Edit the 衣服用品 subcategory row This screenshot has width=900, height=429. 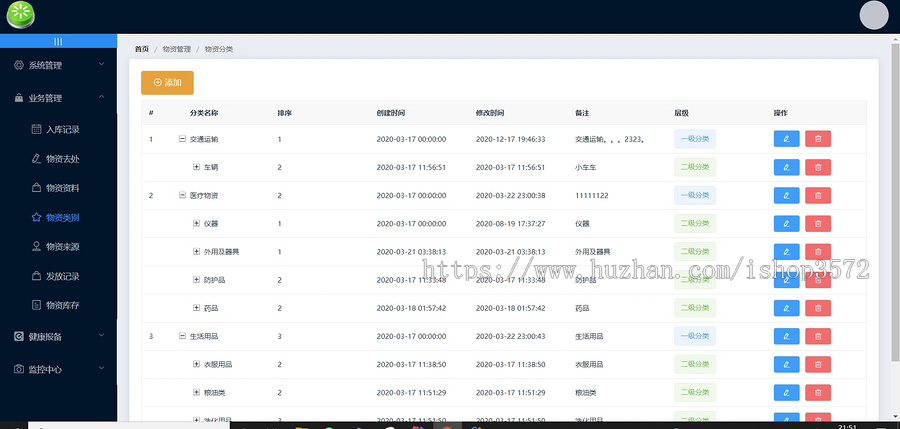click(786, 364)
